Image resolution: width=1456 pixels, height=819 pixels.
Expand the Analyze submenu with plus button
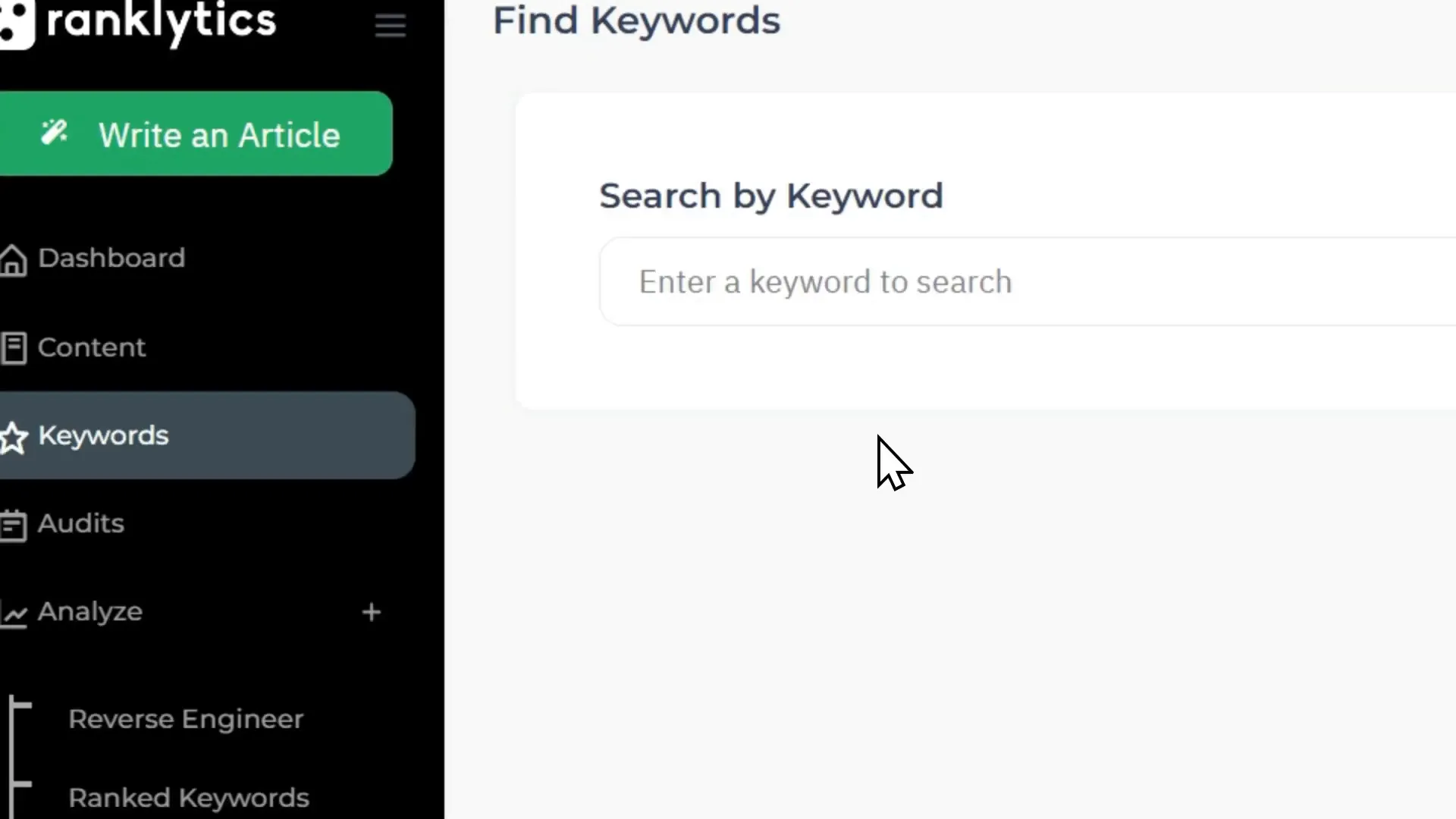(x=370, y=611)
